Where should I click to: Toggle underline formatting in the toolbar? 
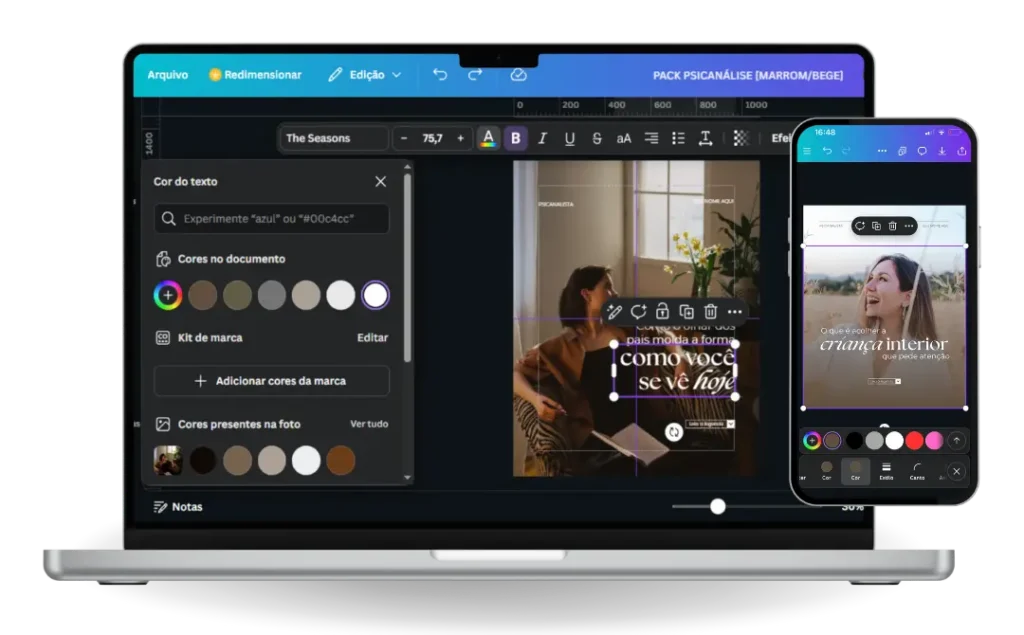(x=569, y=138)
